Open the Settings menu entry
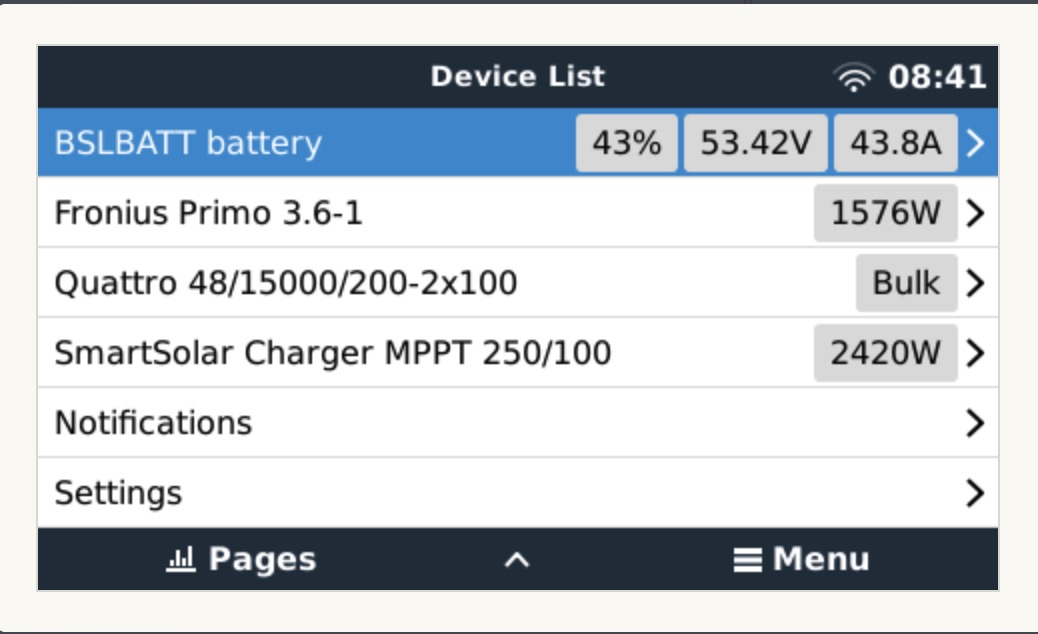Screen dimensions: 1038x634 click(118, 493)
